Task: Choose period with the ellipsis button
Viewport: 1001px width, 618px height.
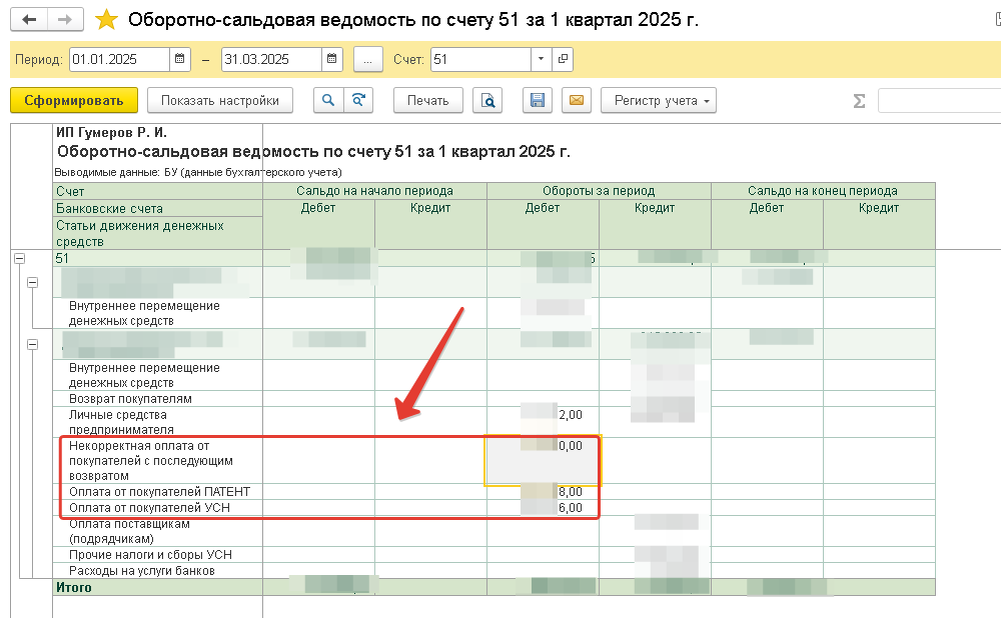Action: click(x=368, y=59)
